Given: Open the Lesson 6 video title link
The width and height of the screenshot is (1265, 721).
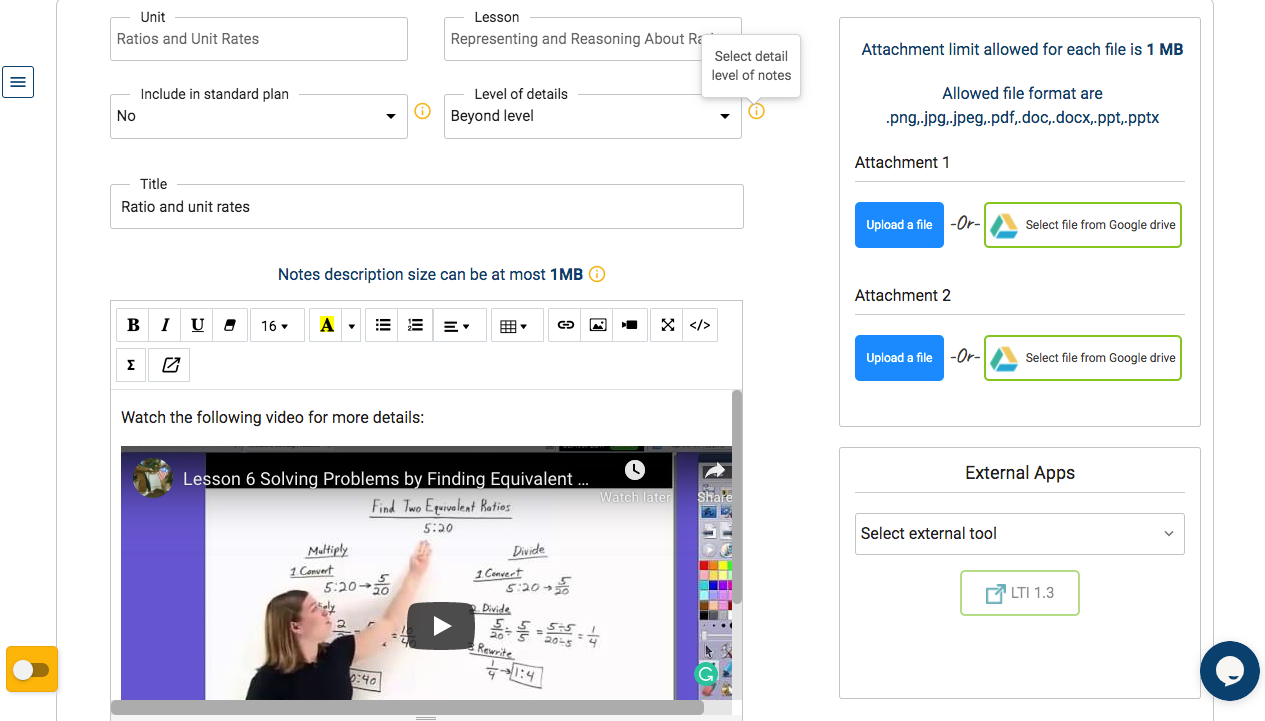Looking at the screenshot, I should coord(386,479).
